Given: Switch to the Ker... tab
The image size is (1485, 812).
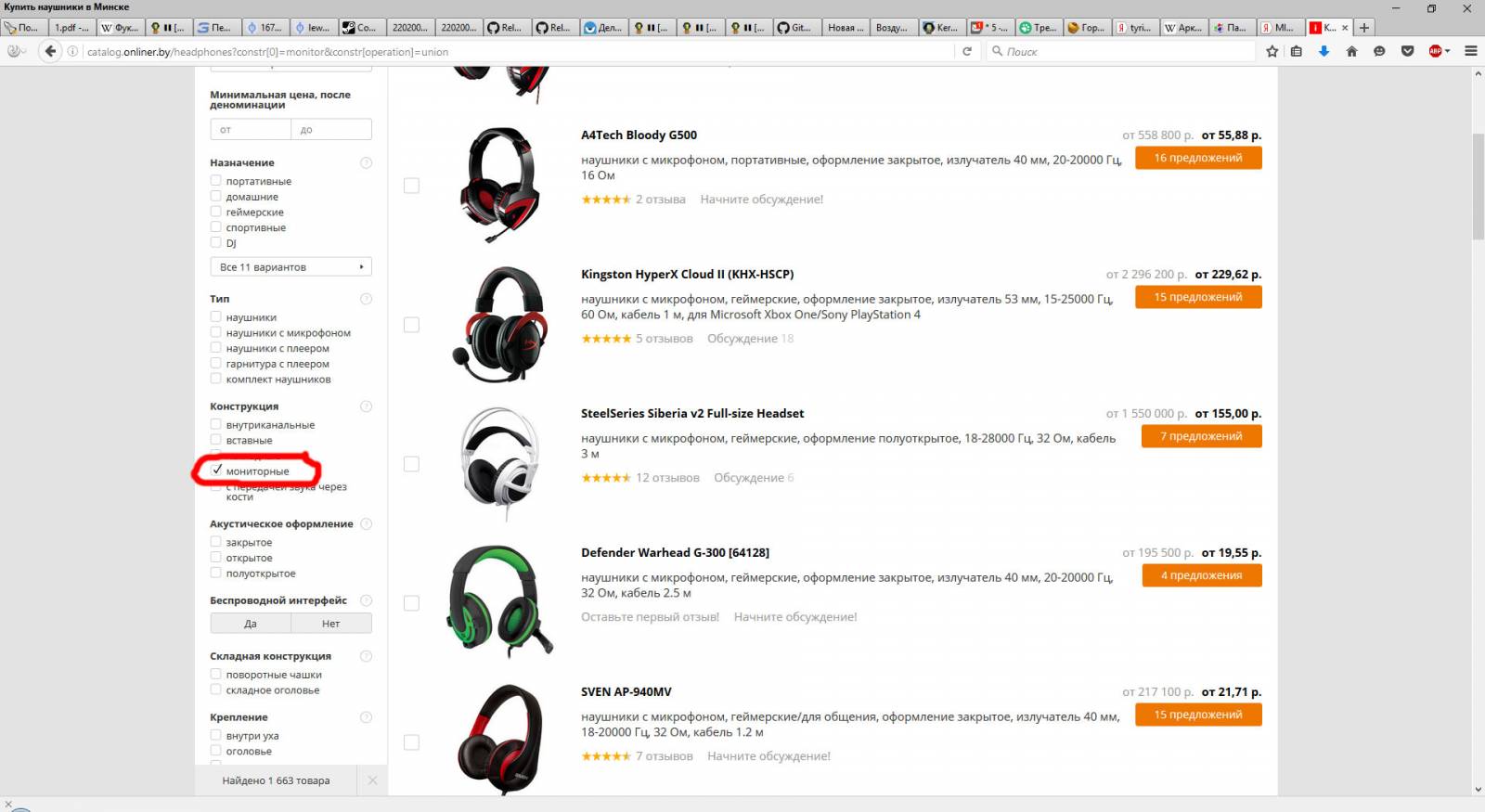Looking at the screenshot, I should [x=940, y=28].
